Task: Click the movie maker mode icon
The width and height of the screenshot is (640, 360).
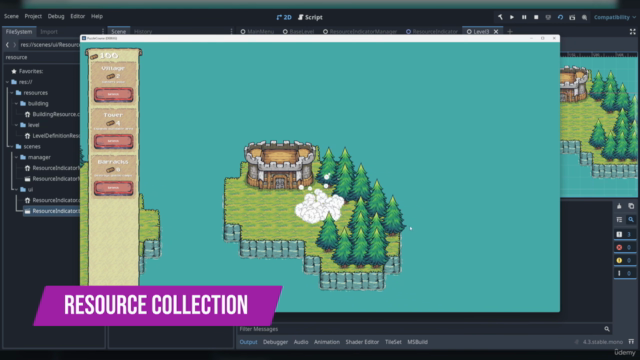Action: pos(584,17)
